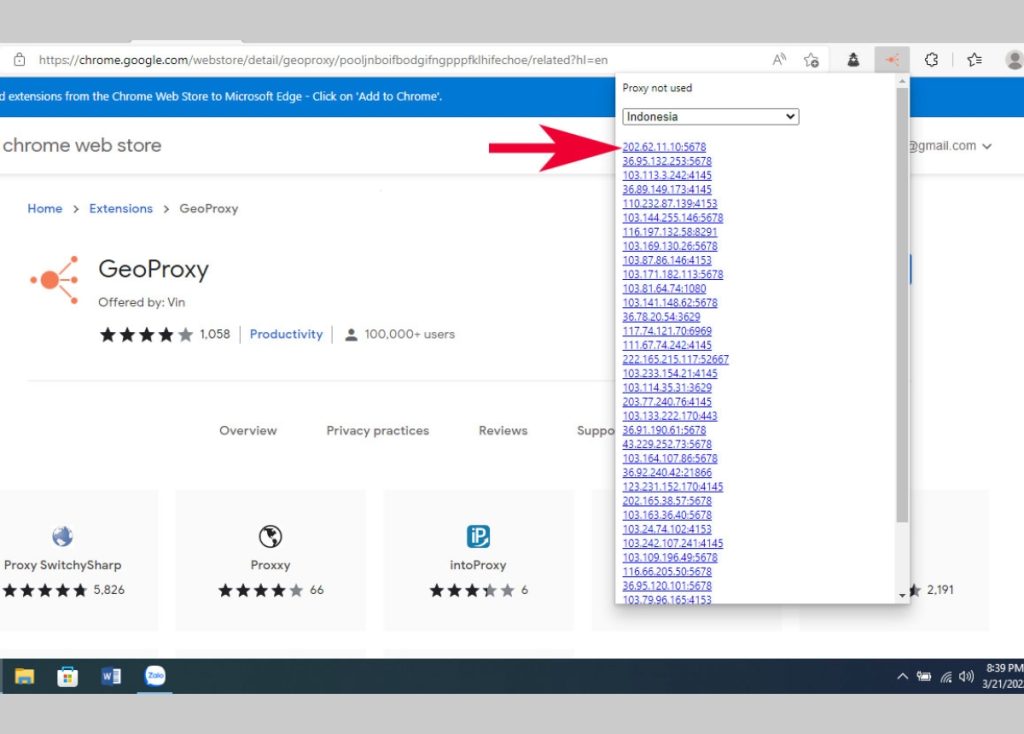The width and height of the screenshot is (1024, 734).
Task: Switch to the Reviews tab
Action: pyautogui.click(x=503, y=430)
